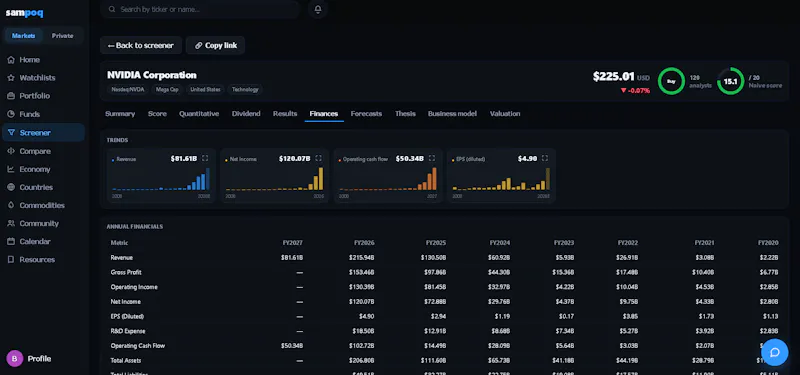Open Profile avatar

coord(15,359)
